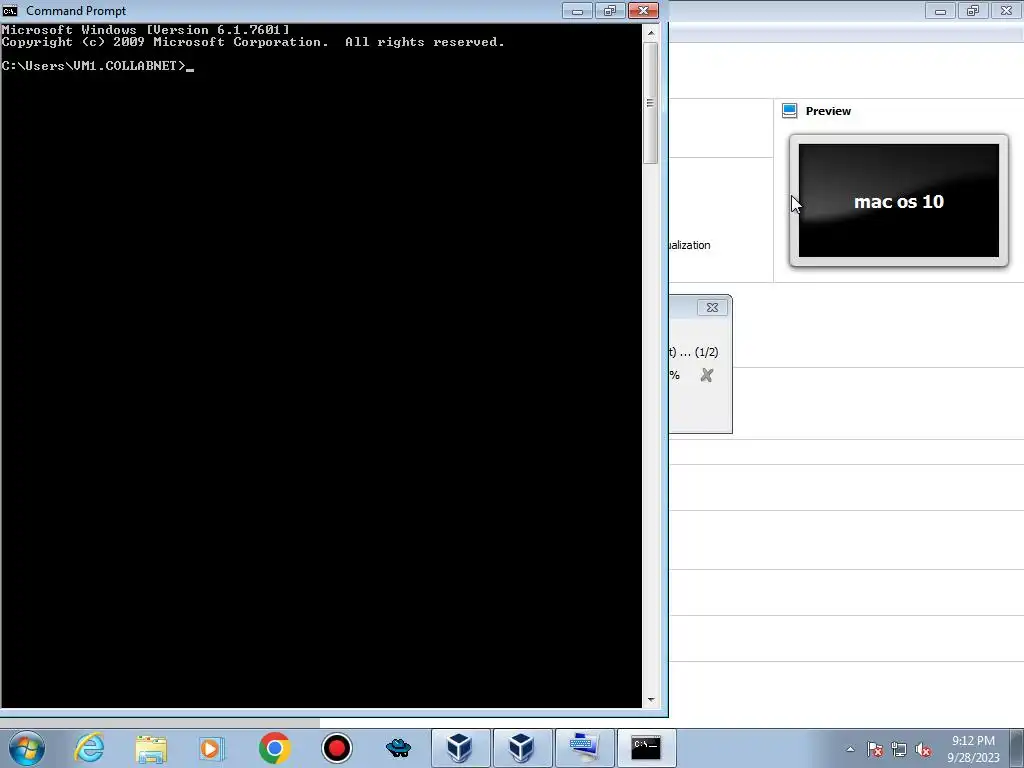Click the C:\Users\VM1.COLLABNET> prompt line
Screen dimensions: 1024x768
click(x=97, y=66)
